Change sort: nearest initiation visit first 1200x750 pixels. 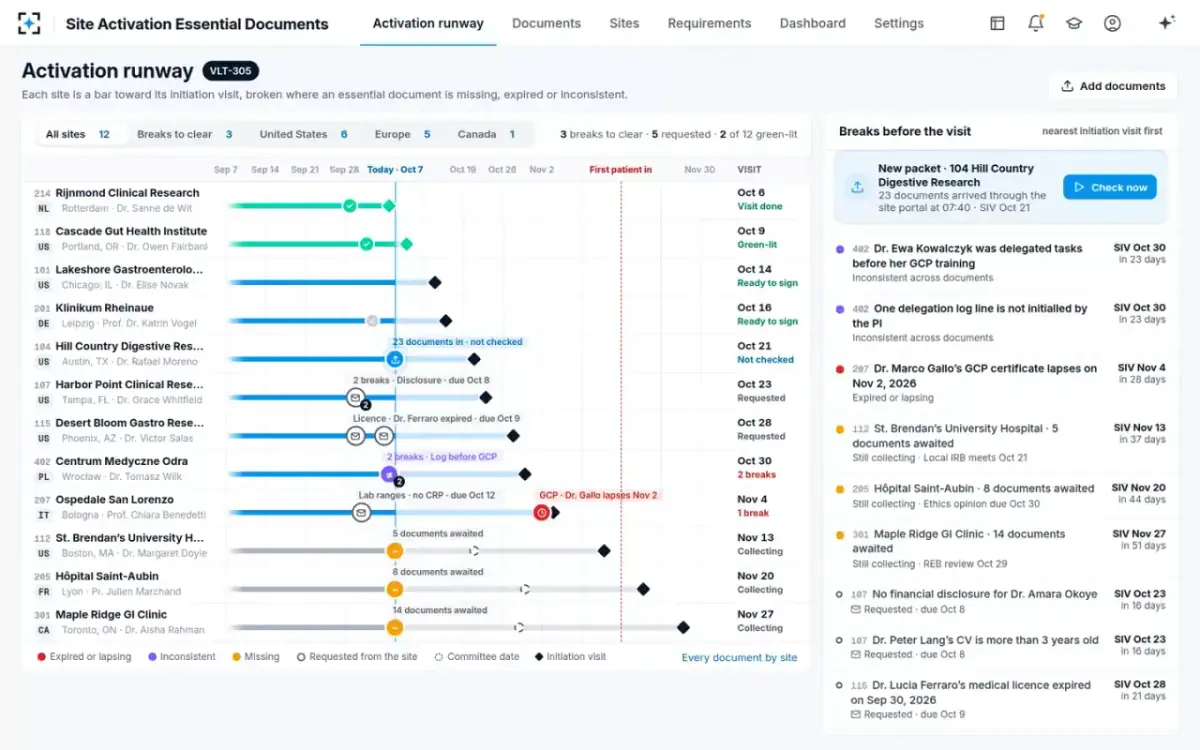click(x=1102, y=131)
